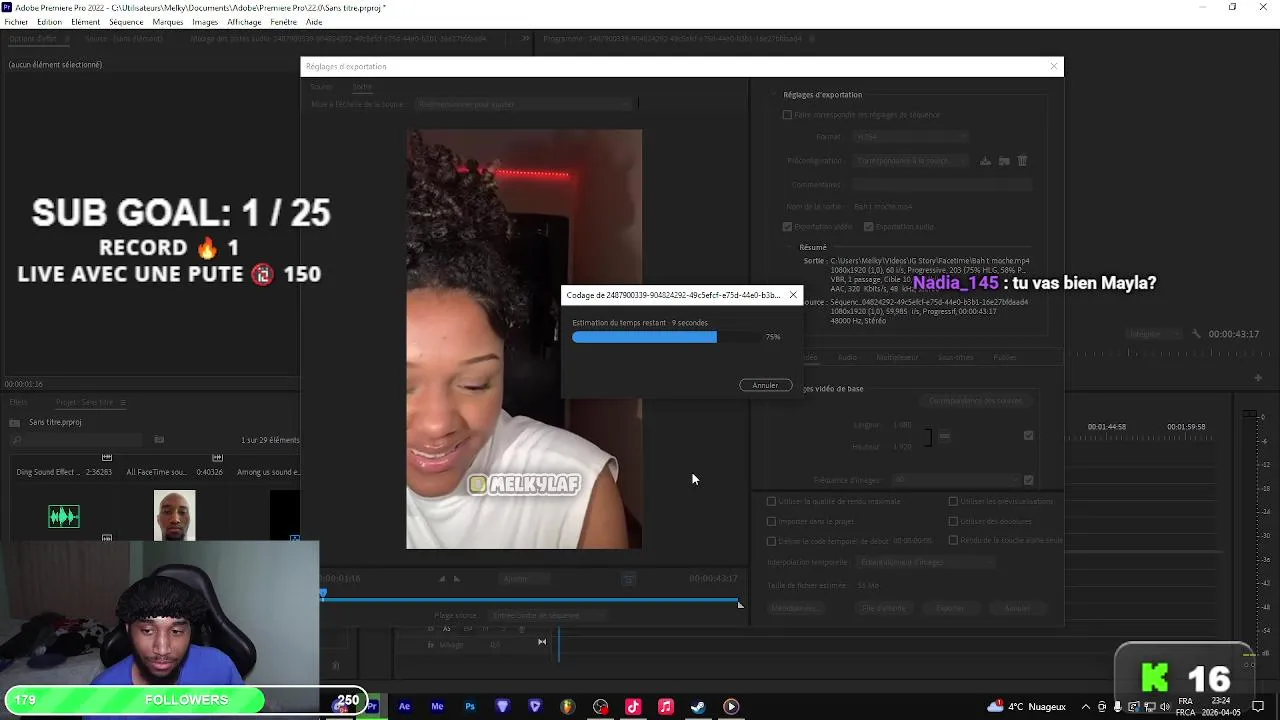Open the Interpolation temporelle dropdown

924,562
